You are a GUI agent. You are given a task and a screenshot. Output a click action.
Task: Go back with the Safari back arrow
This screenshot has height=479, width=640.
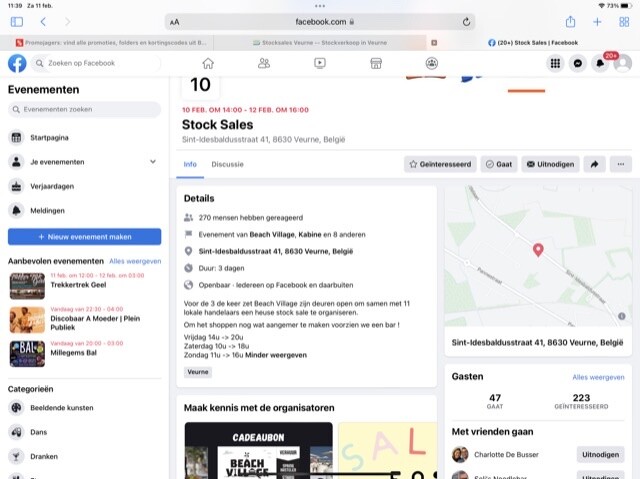click(43, 22)
